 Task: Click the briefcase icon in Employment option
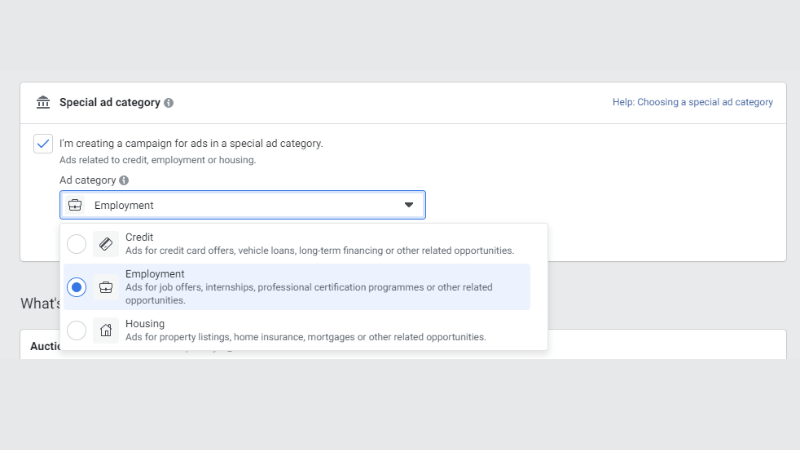tap(106, 287)
